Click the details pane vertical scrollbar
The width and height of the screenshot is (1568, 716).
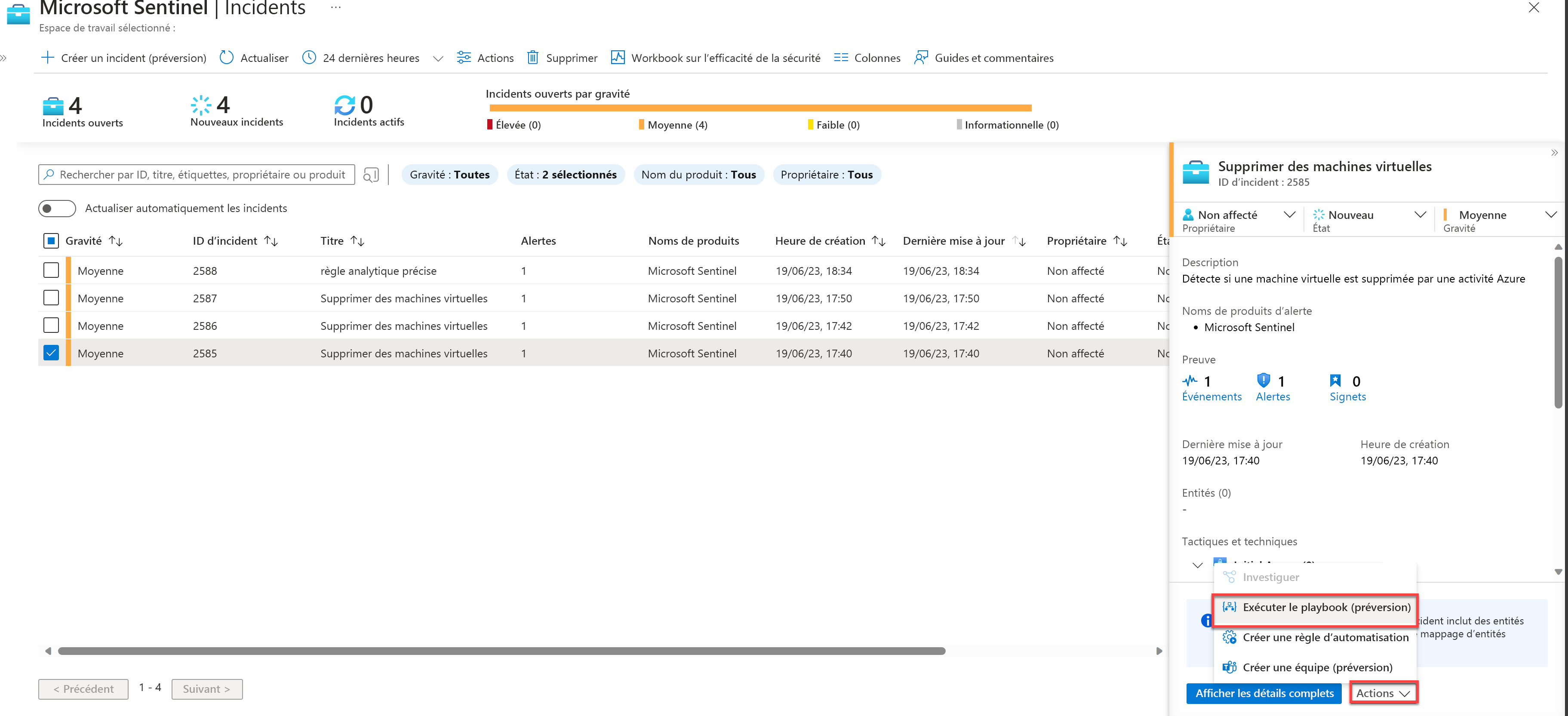click(x=1558, y=332)
